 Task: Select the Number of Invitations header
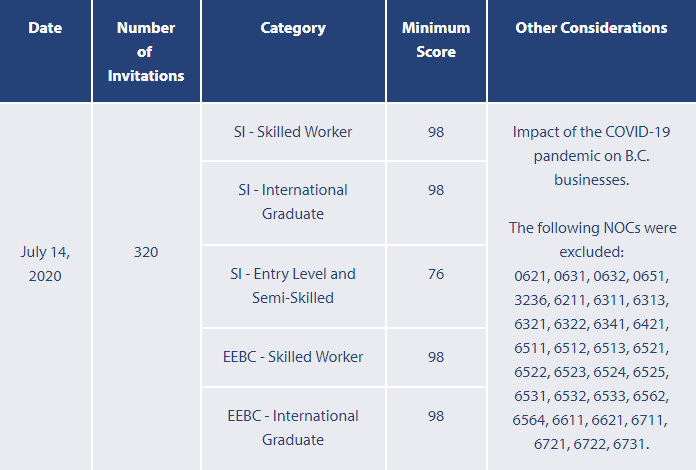pos(146,51)
